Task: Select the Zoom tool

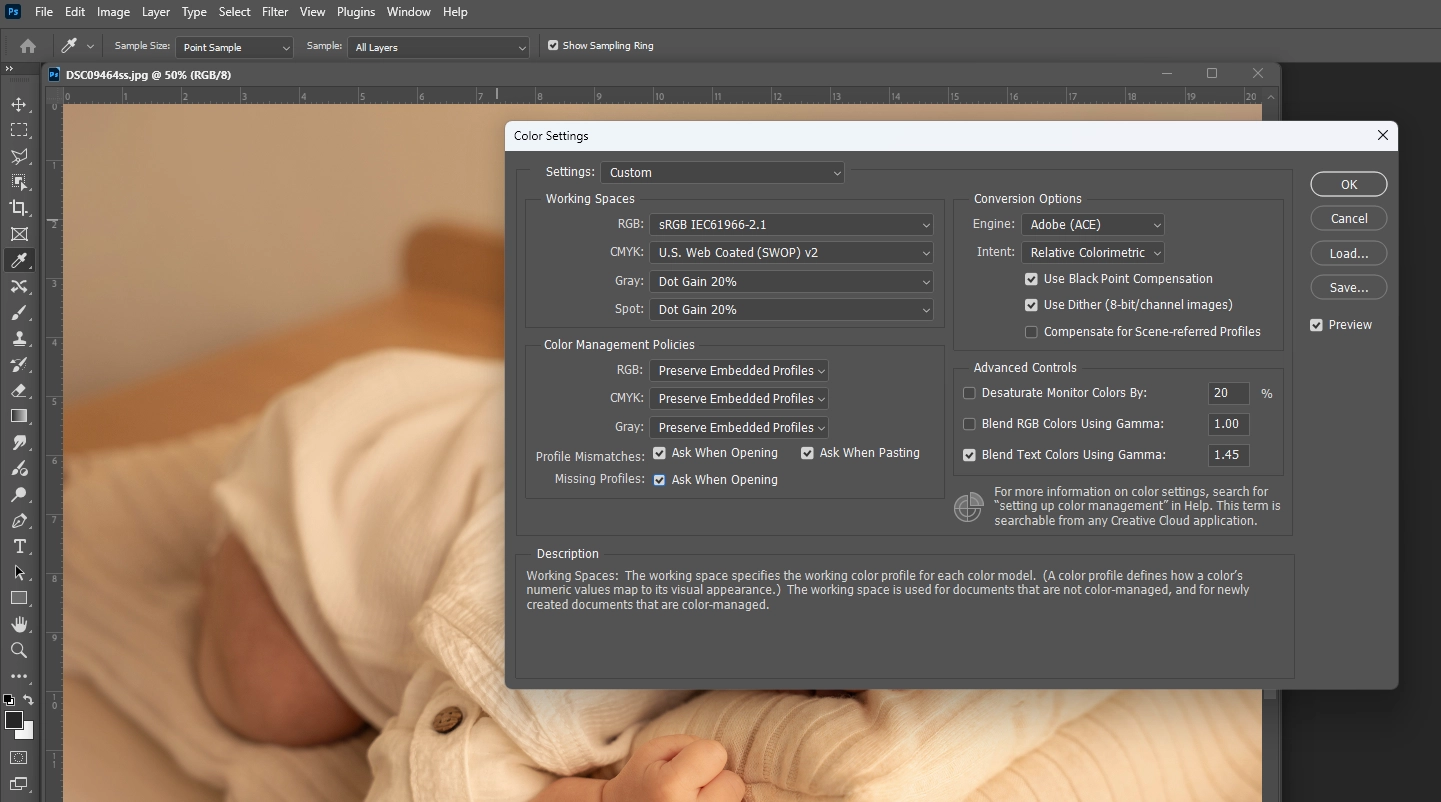Action: point(19,650)
